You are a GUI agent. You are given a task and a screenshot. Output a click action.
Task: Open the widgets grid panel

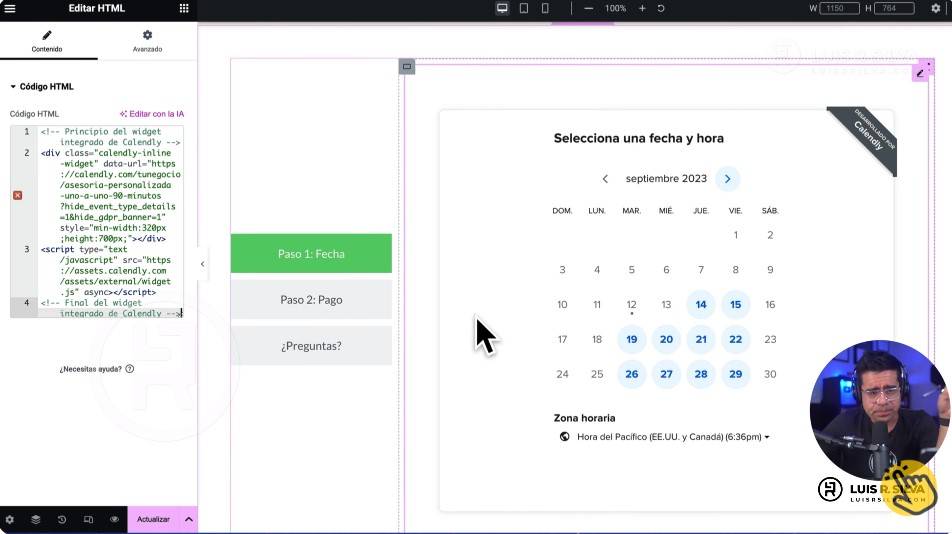[184, 8]
